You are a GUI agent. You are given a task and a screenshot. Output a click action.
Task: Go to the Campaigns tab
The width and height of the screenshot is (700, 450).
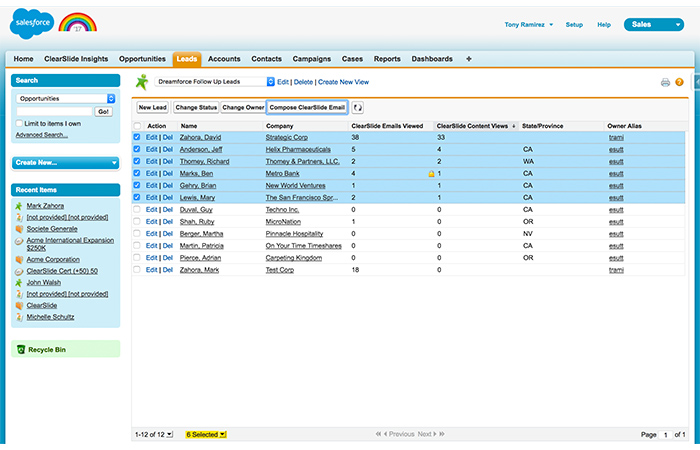(312, 59)
